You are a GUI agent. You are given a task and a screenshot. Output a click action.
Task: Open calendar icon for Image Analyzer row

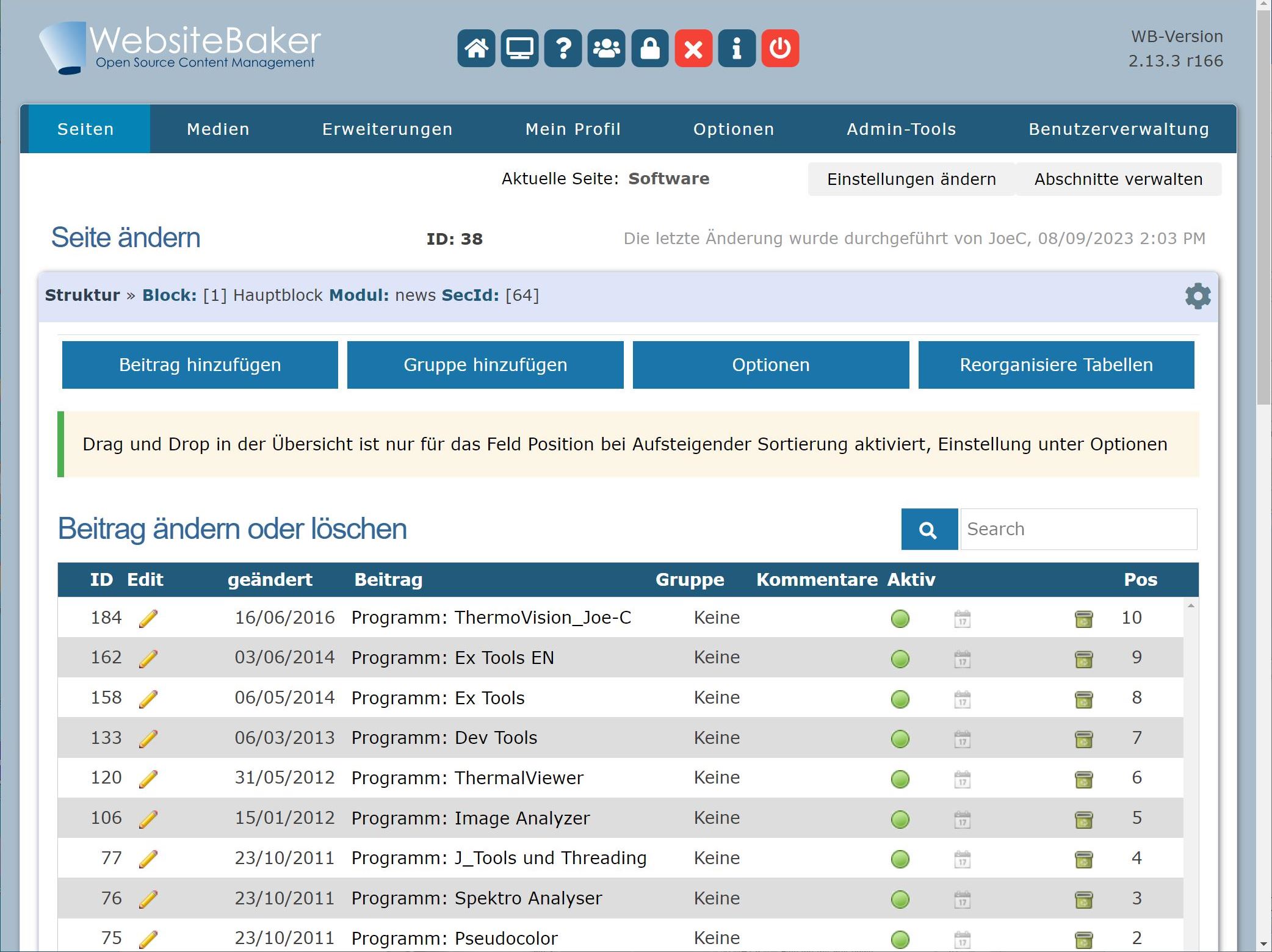962,818
